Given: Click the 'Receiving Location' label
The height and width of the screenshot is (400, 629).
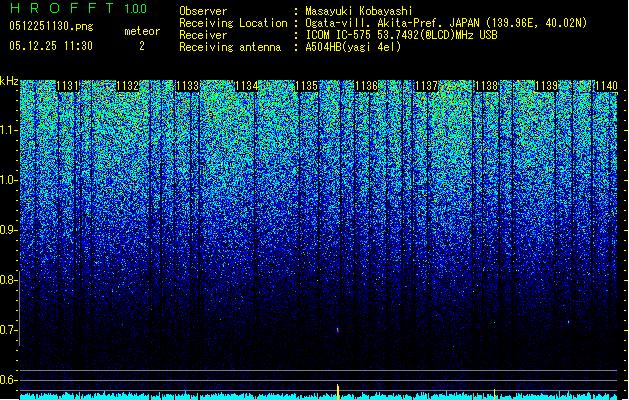Looking at the screenshot, I should 233,23.
